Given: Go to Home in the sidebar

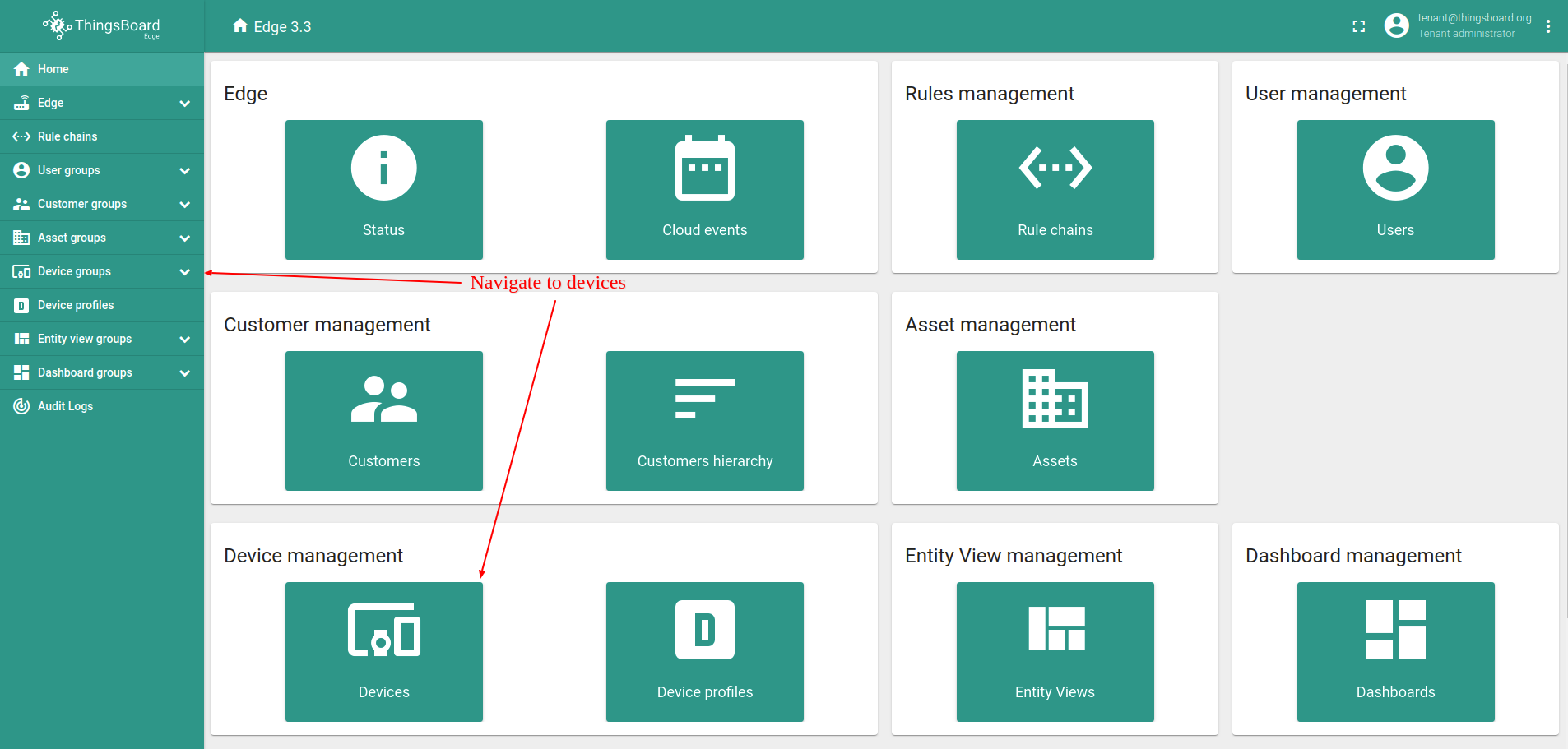Looking at the screenshot, I should (53, 69).
